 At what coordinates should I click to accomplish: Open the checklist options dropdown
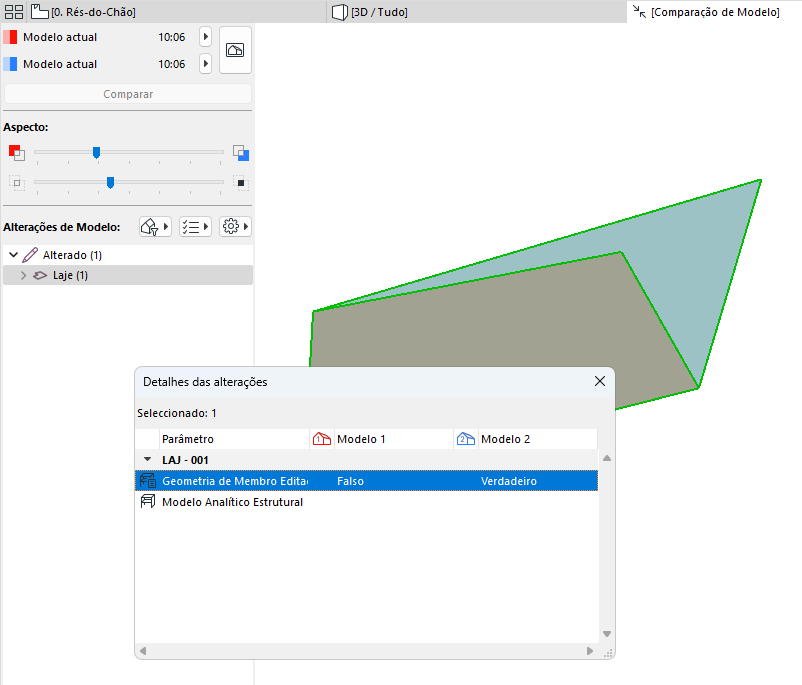pyautogui.click(x=195, y=226)
